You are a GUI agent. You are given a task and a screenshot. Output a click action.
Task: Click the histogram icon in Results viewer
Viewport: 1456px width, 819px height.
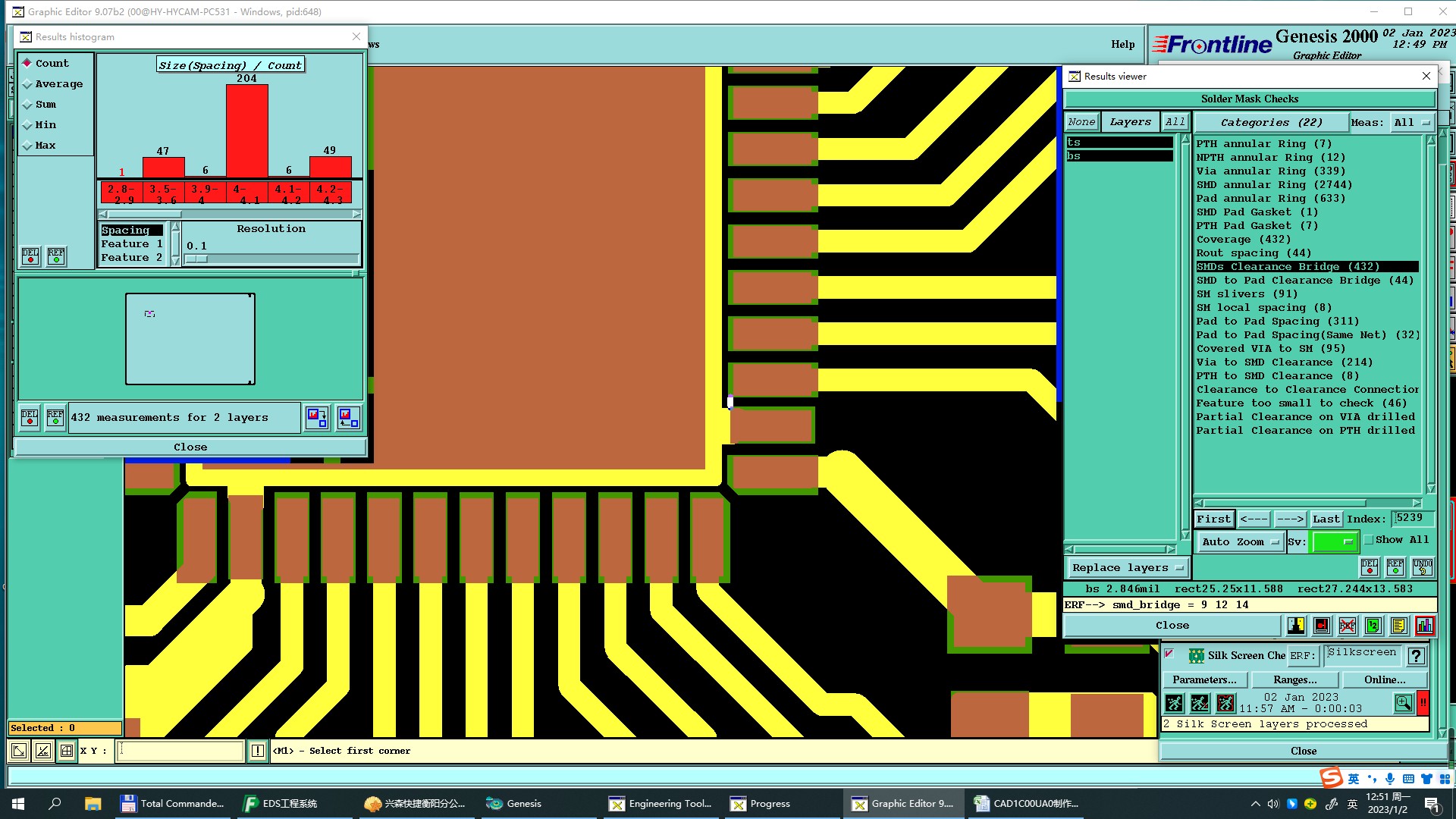click(1425, 626)
